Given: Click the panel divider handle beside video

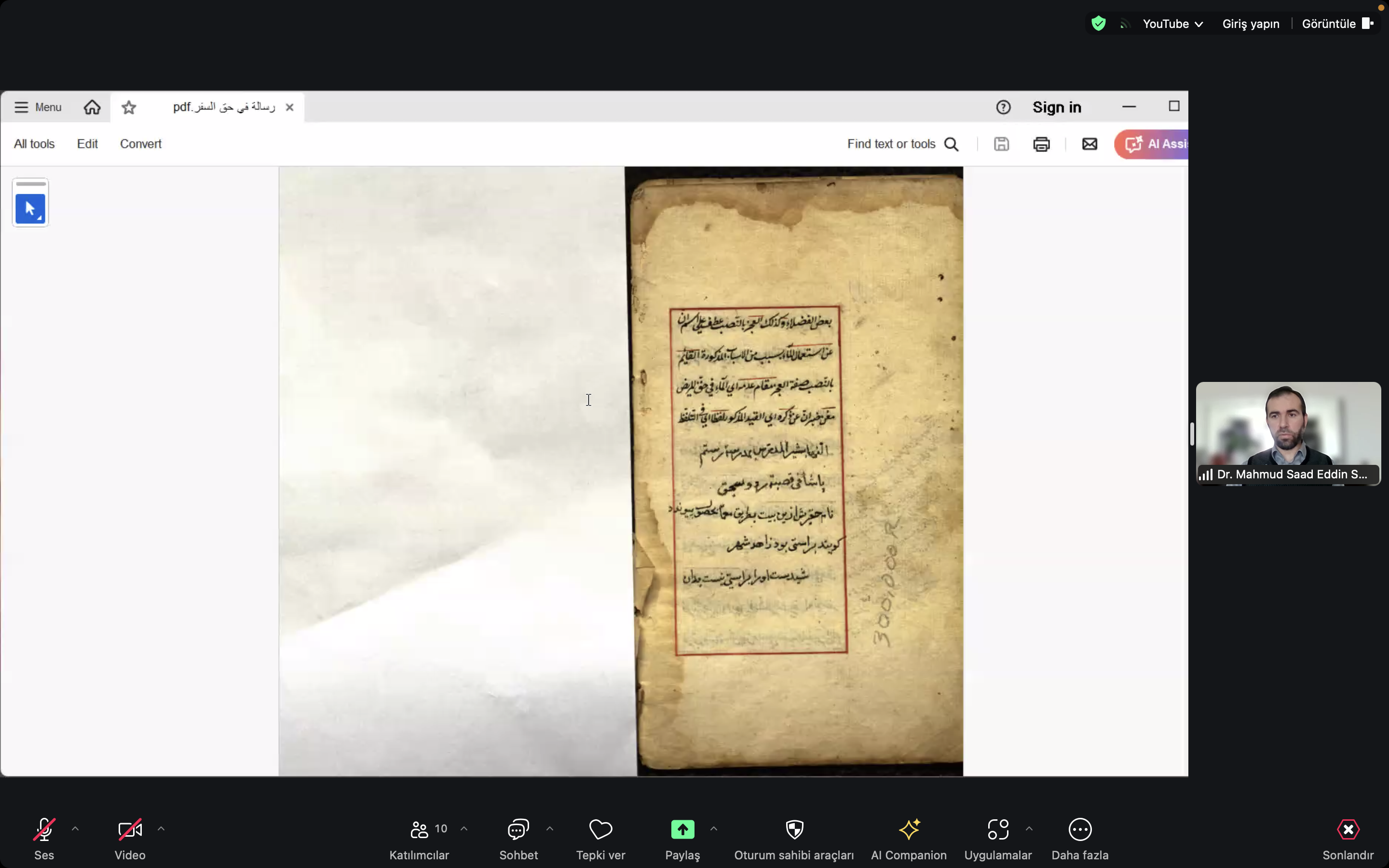Looking at the screenshot, I should (x=1192, y=434).
